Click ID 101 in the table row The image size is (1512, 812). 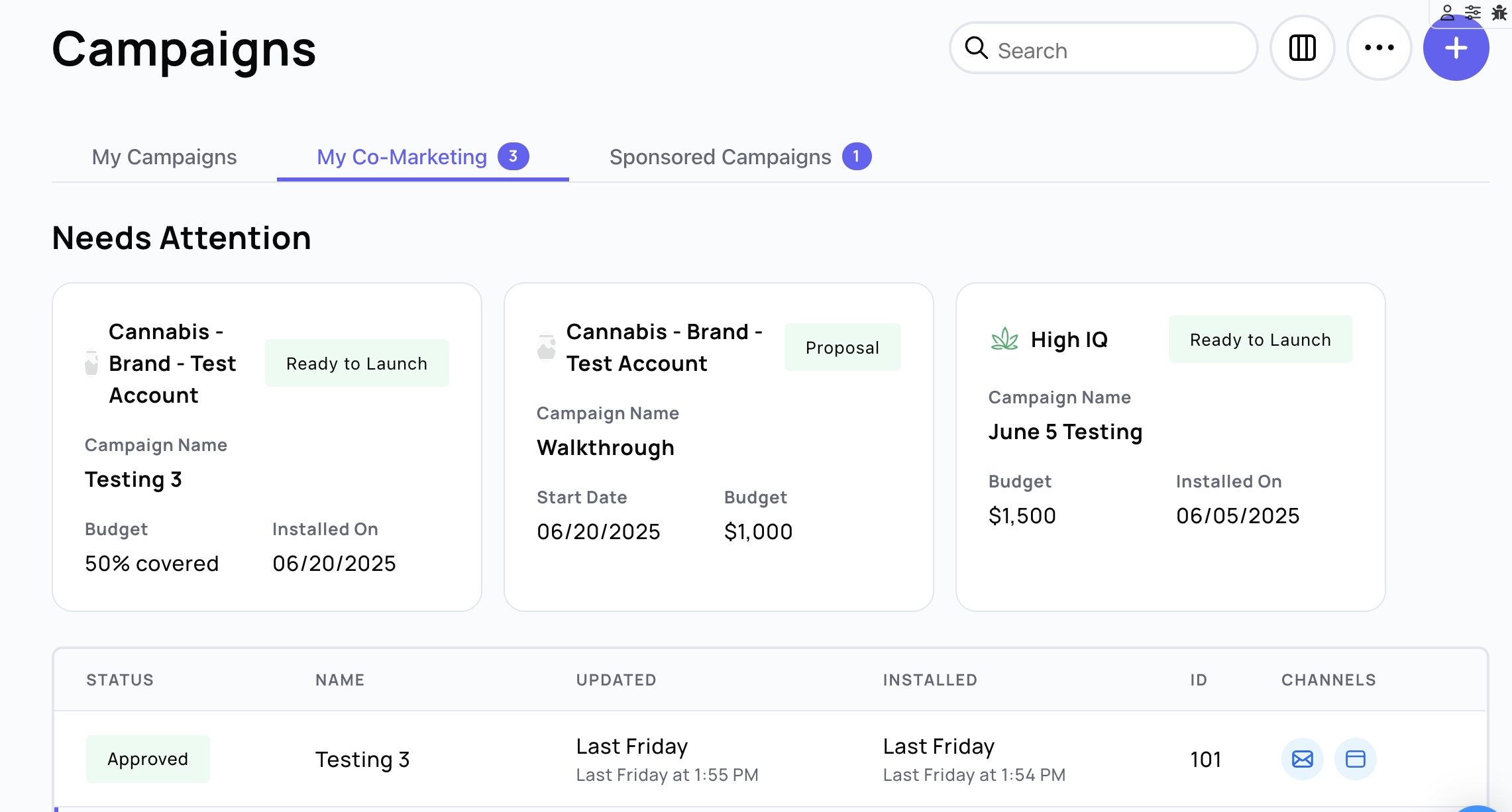[1206, 759]
